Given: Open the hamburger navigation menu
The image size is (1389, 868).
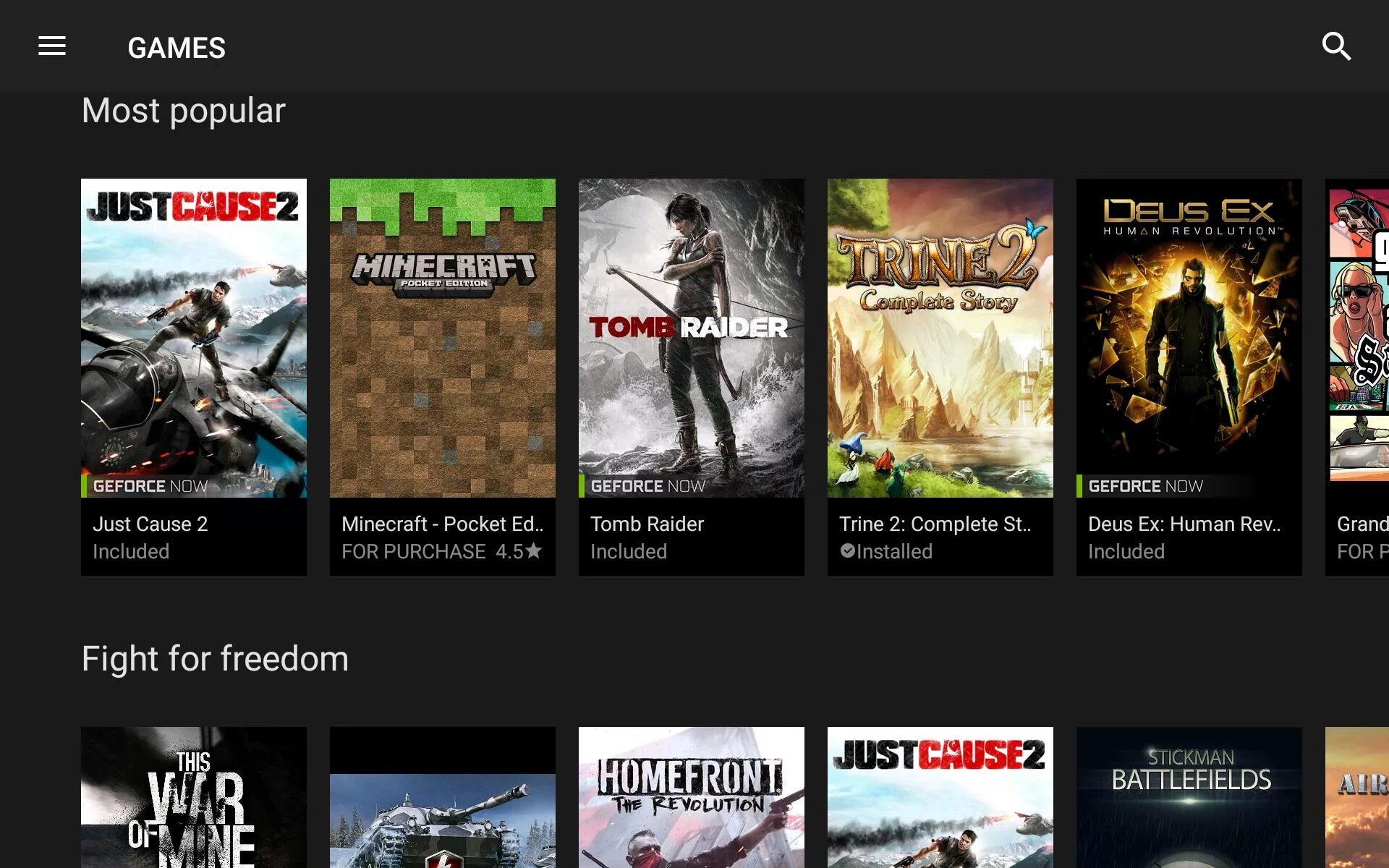Looking at the screenshot, I should tap(52, 47).
